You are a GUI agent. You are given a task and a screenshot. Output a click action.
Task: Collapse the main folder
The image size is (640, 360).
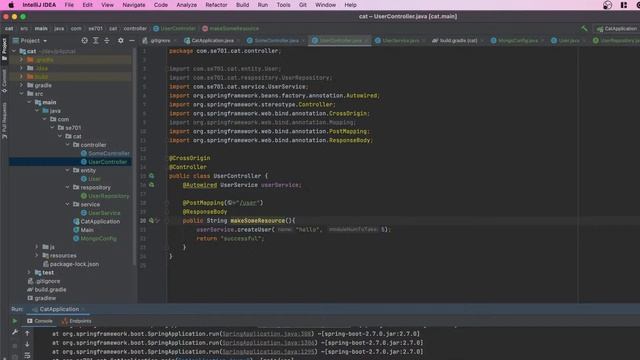tap(29, 102)
